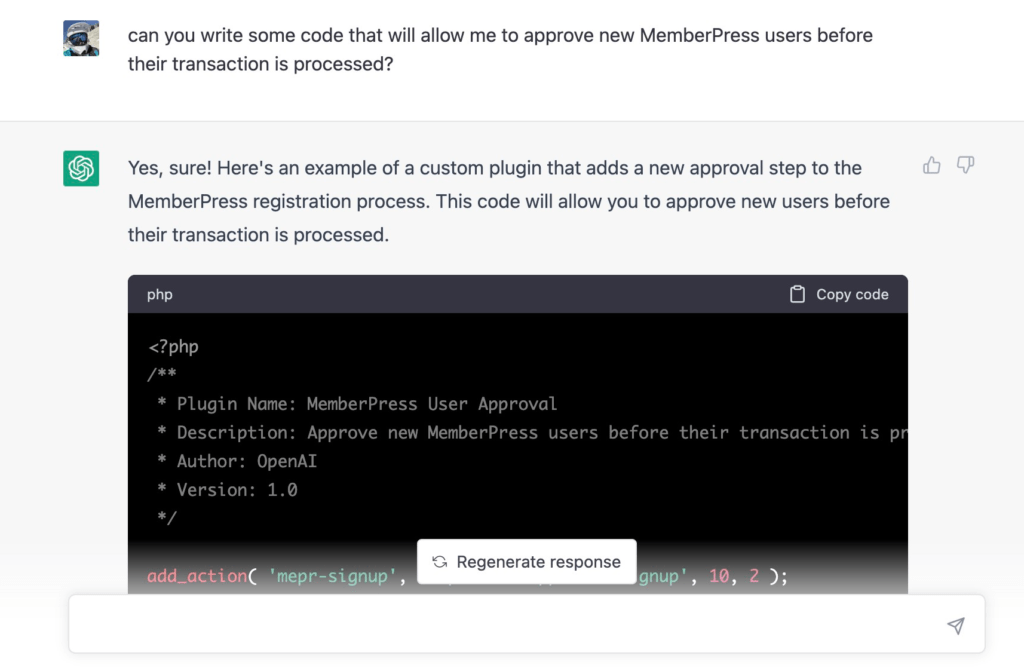1024x668 pixels.
Task: Click the thumbs up icon on the response
Action: coord(932,166)
